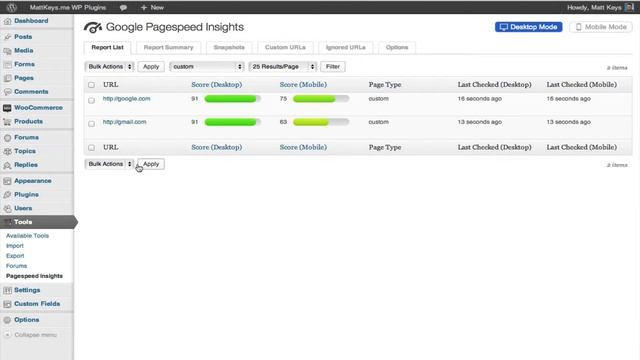Switch to Desktop Mode
The height and width of the screenshot is (360, 640).
(529, 27)
